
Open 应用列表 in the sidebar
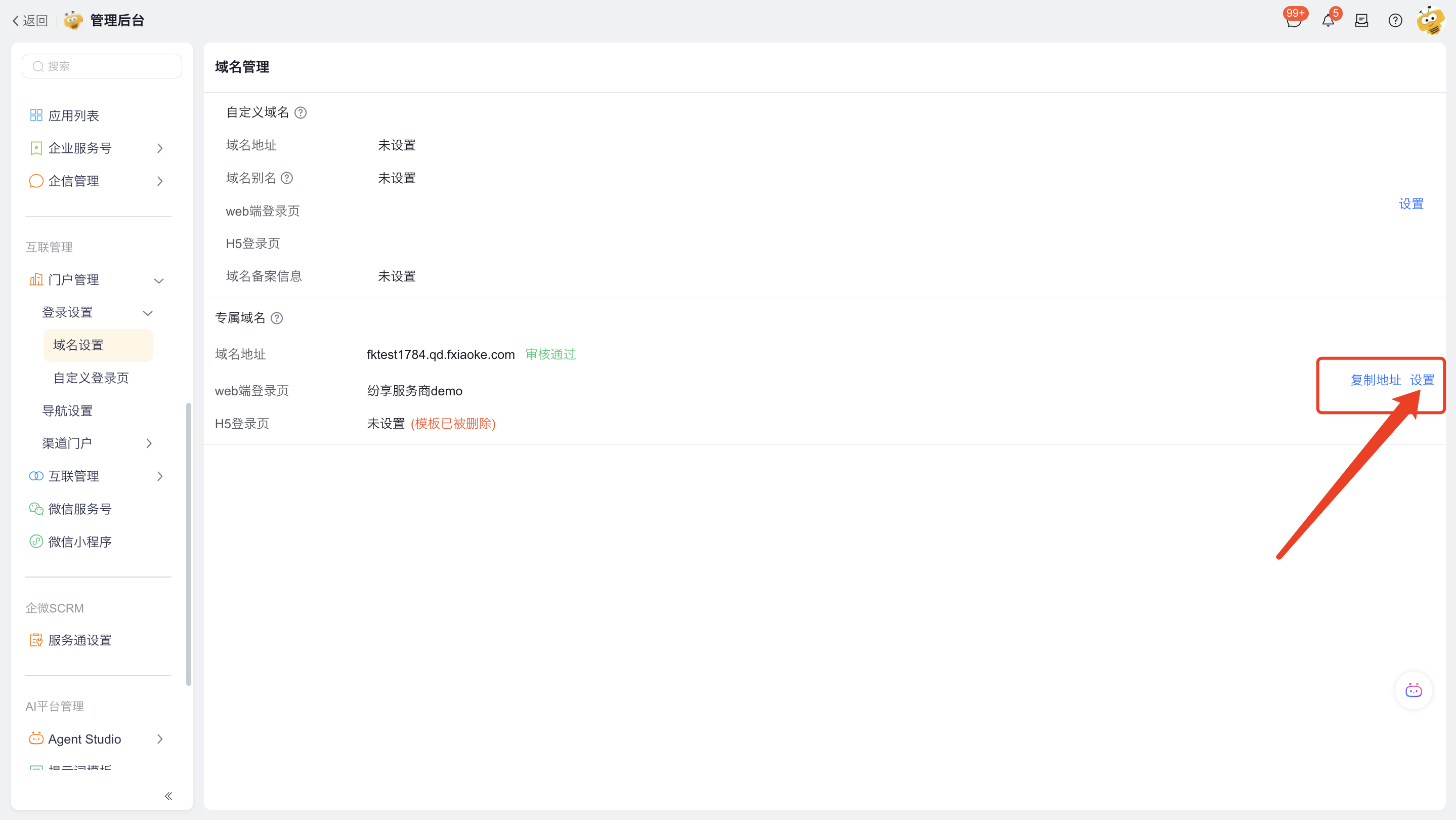tap(73, 115)
